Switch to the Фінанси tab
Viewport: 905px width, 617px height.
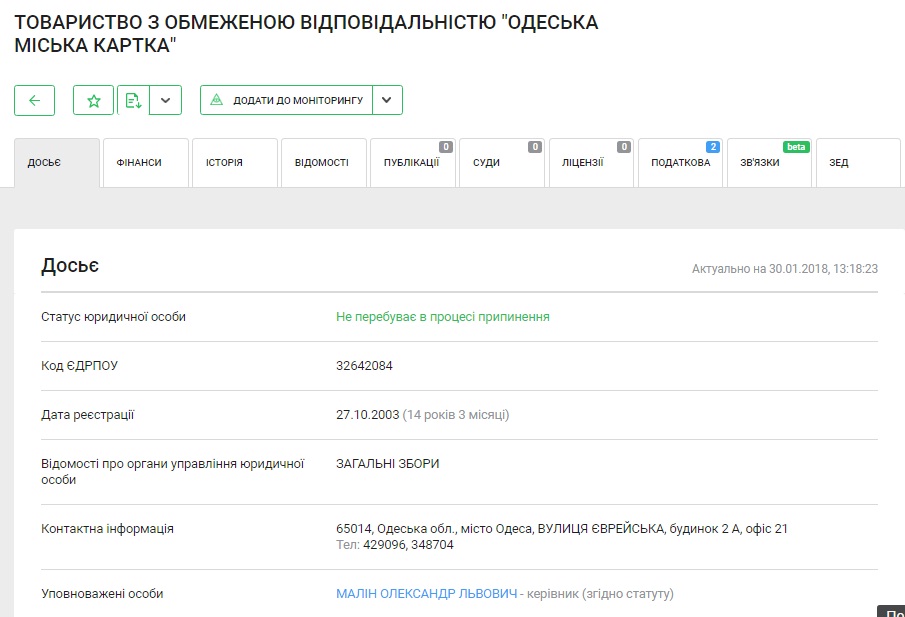coord(146,163)
